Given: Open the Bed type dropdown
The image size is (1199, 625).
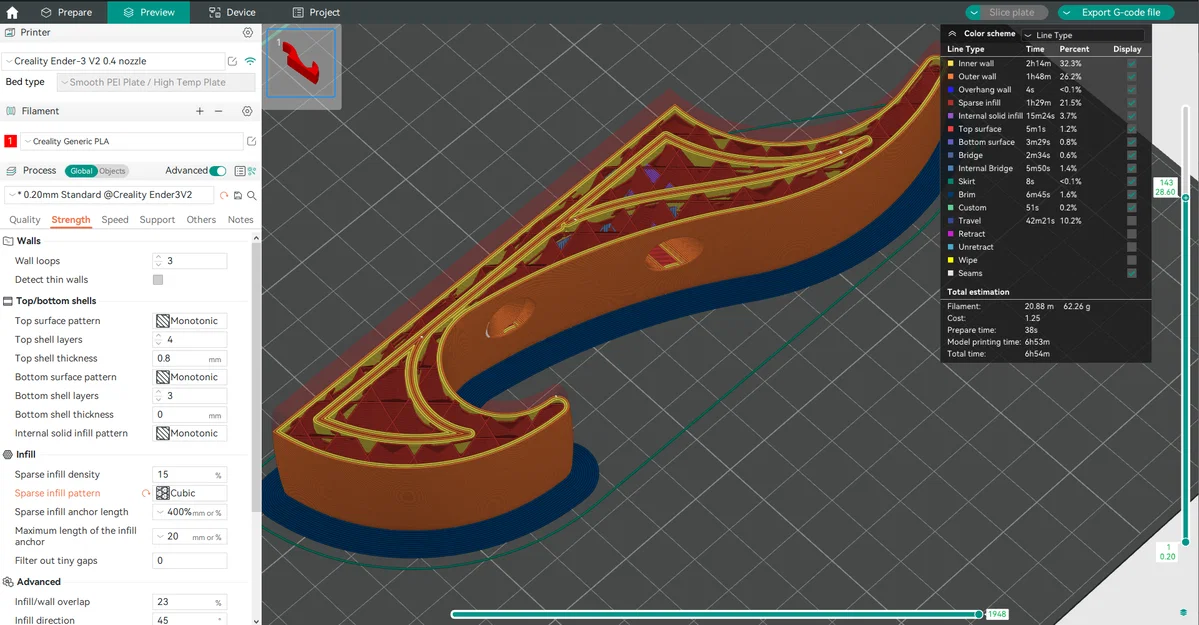Looking at the screenshot, I should [156, 83].
